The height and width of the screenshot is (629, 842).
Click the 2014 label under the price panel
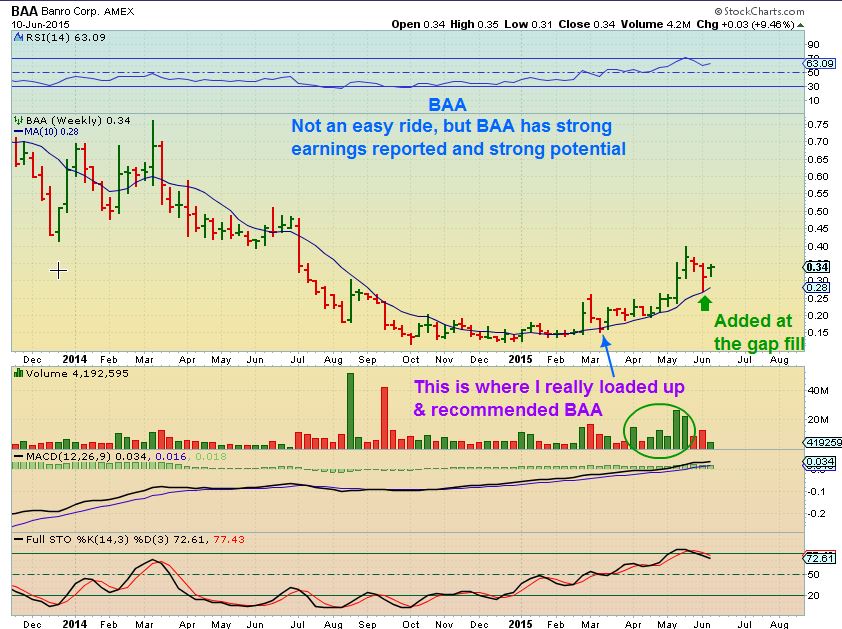click(75, 359)
